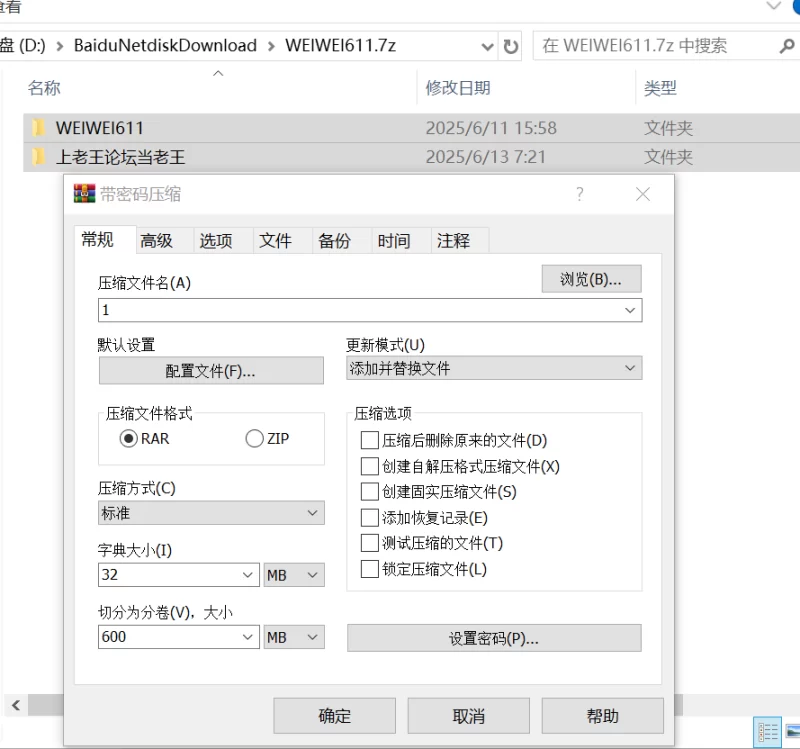800x749 pixels.
Task: Click the 配置文件(F)... button
Action: [211, 370]
